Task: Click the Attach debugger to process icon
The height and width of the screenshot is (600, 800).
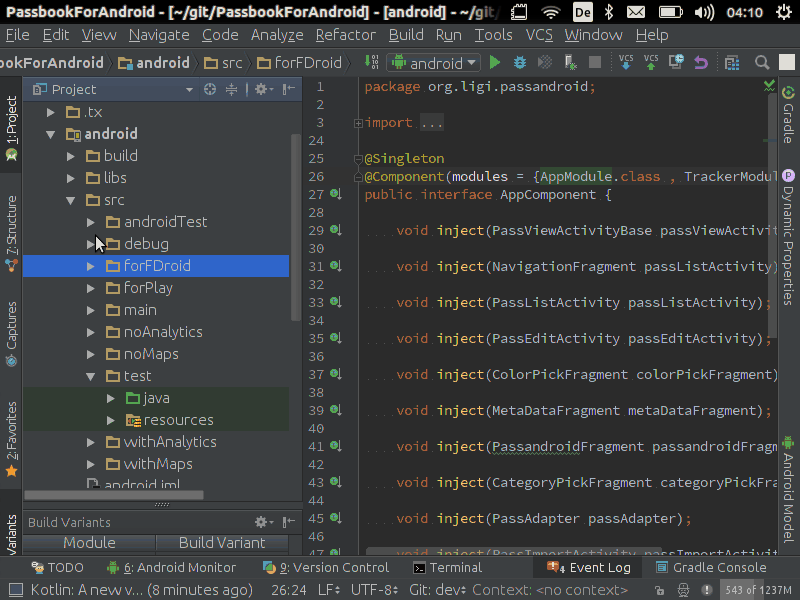Action: (x=570, y=63)
